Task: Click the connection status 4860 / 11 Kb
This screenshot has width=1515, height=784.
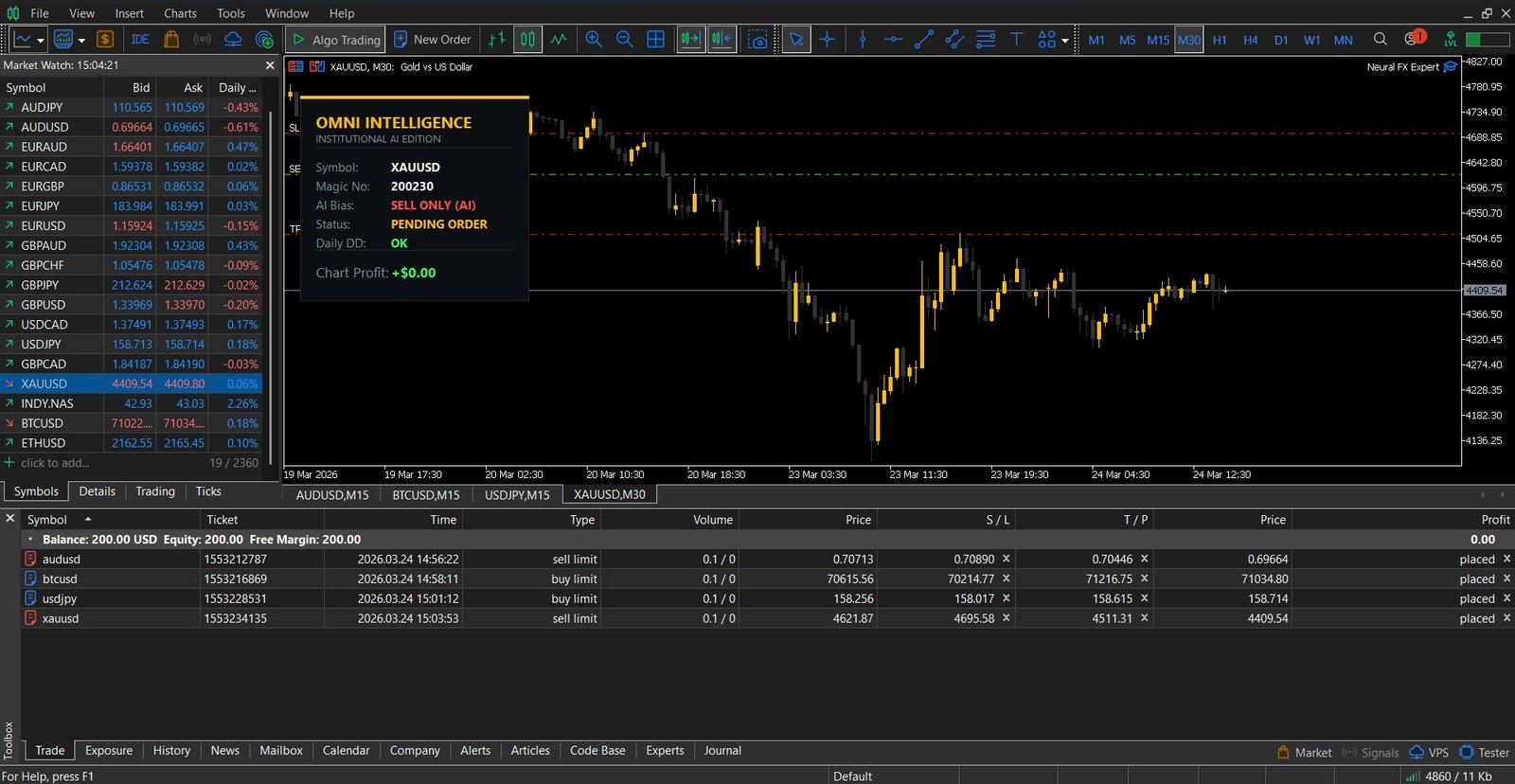Action: pyautogui.click(x=1449, y=775)
